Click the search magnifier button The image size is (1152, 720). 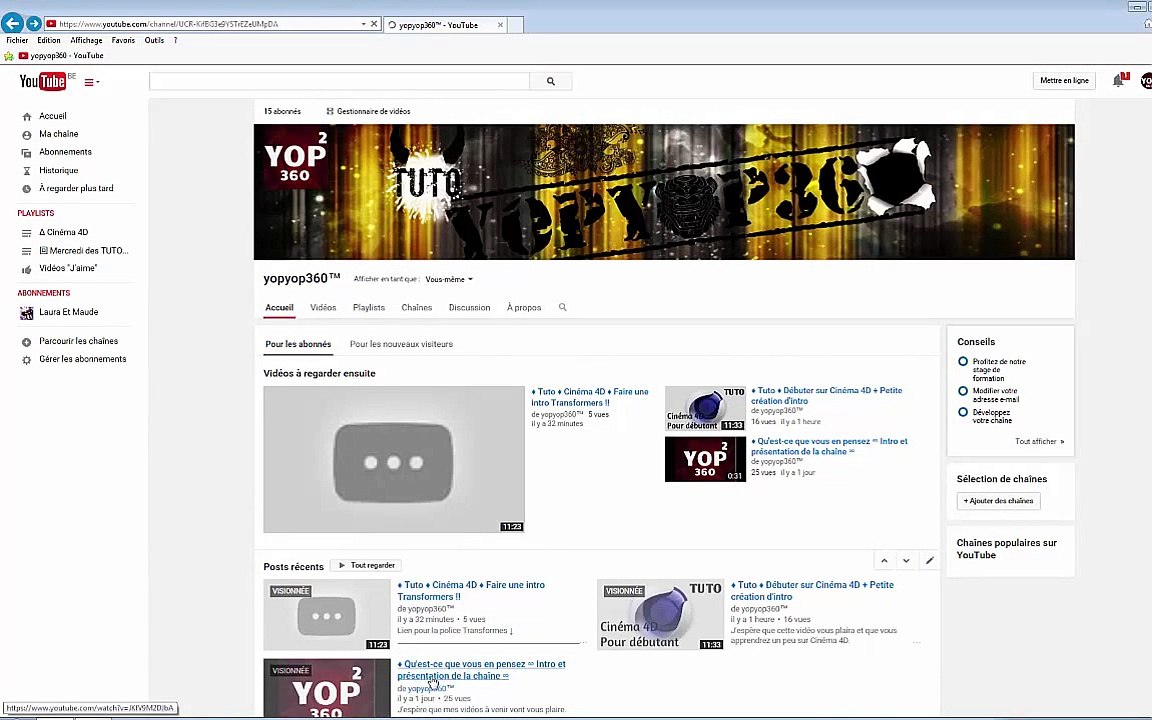click(550, 82)
